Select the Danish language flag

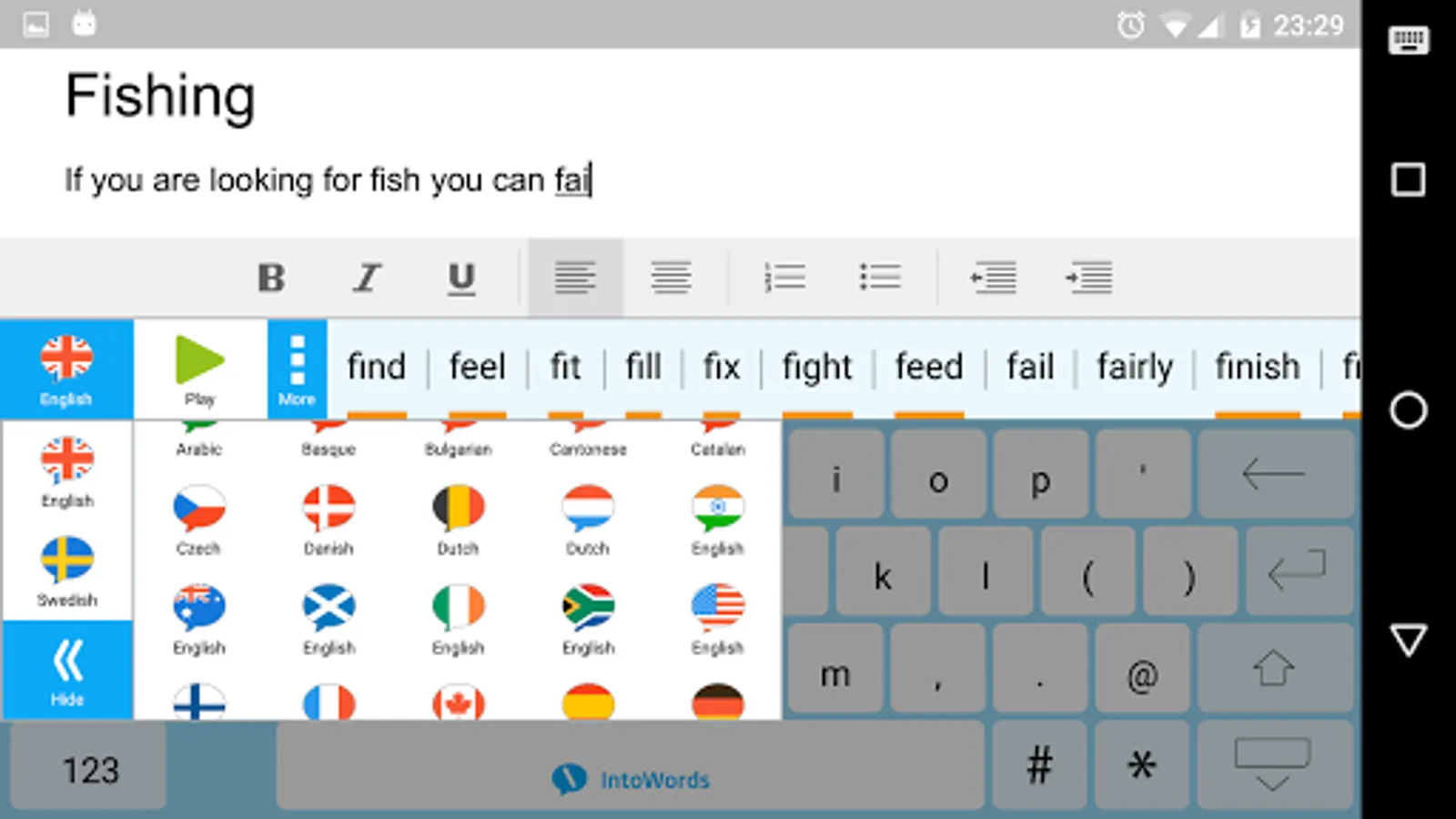tap(329, 520)
